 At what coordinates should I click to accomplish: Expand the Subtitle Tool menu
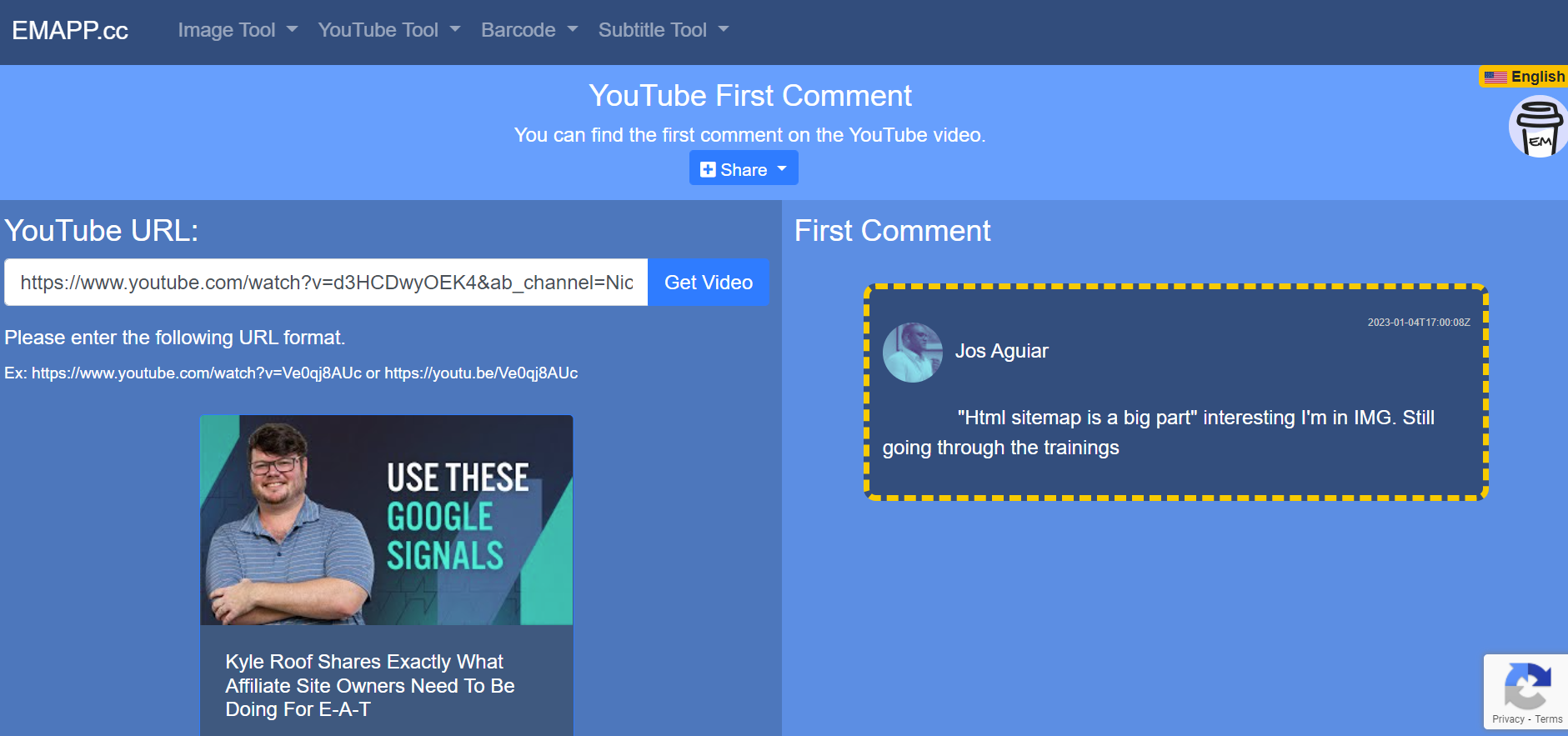click(663, 30)
